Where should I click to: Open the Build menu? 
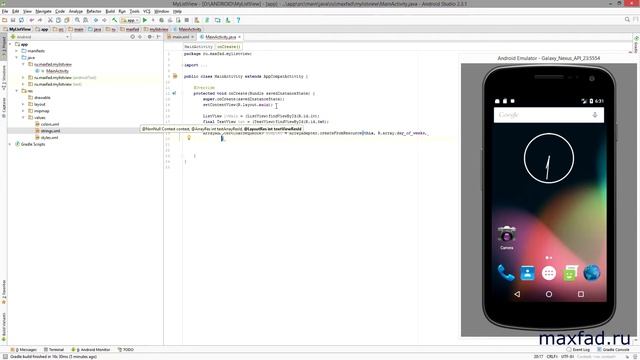110,11
